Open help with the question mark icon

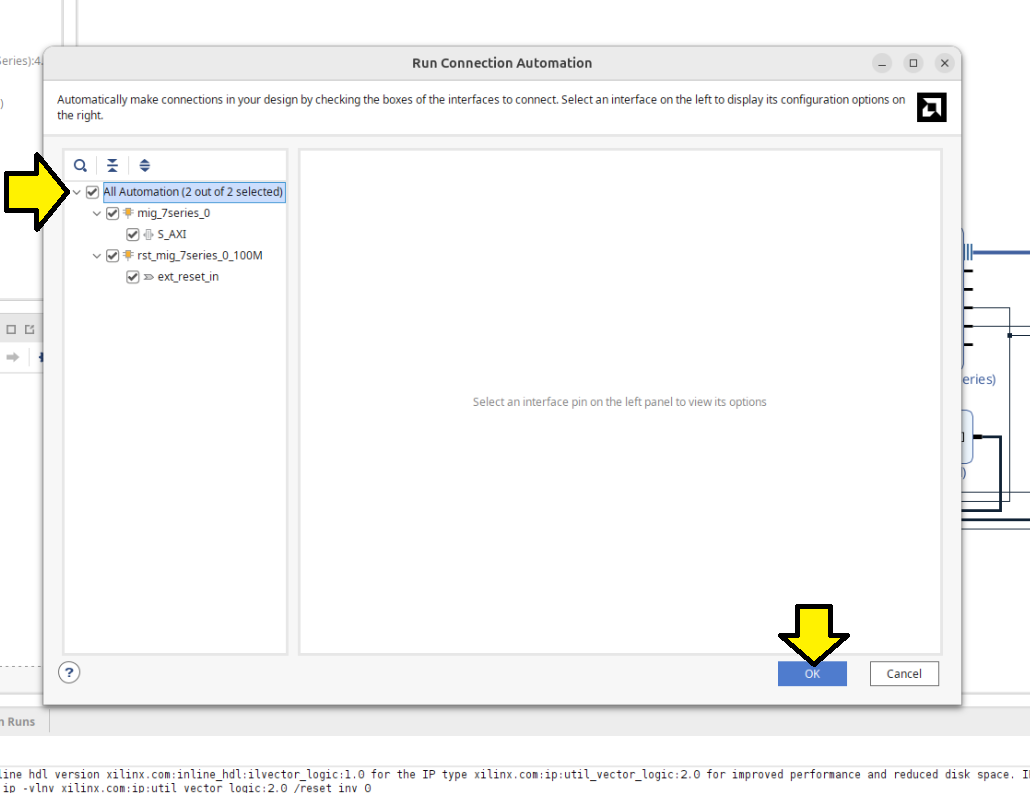[x=69, y=673]
